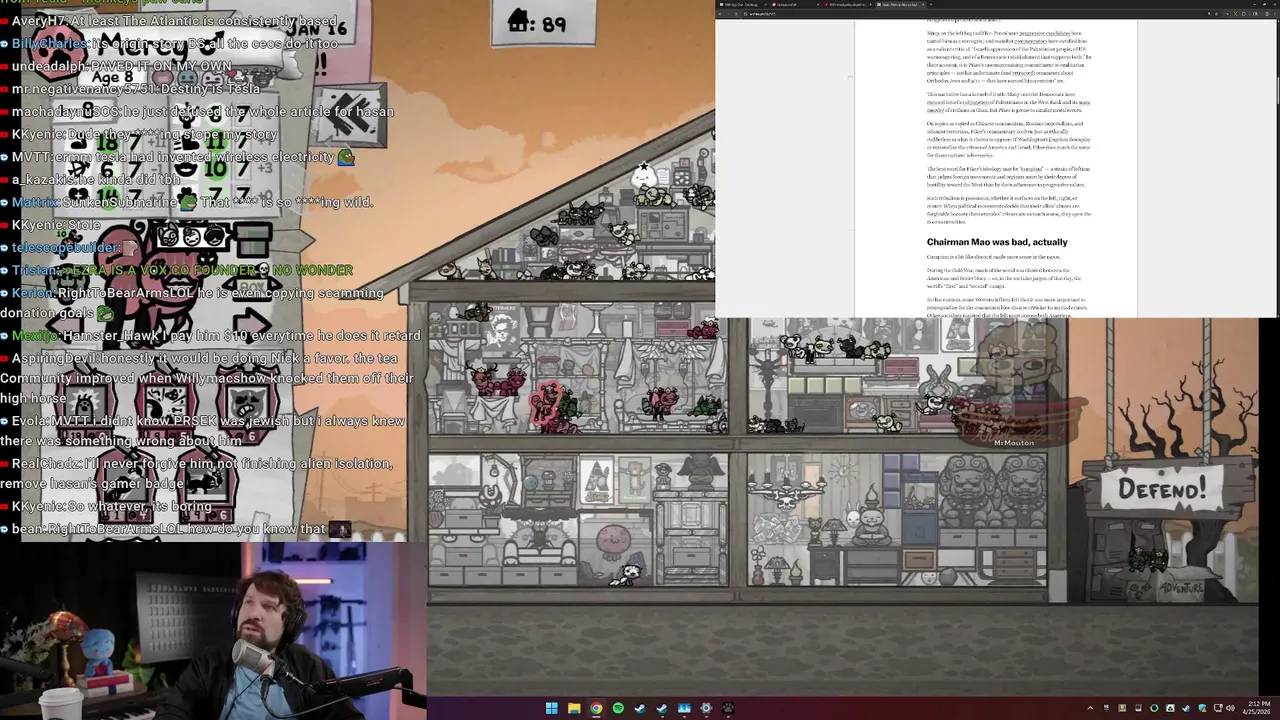Open the 'progressive candidates' article link

coord(1044,33)
